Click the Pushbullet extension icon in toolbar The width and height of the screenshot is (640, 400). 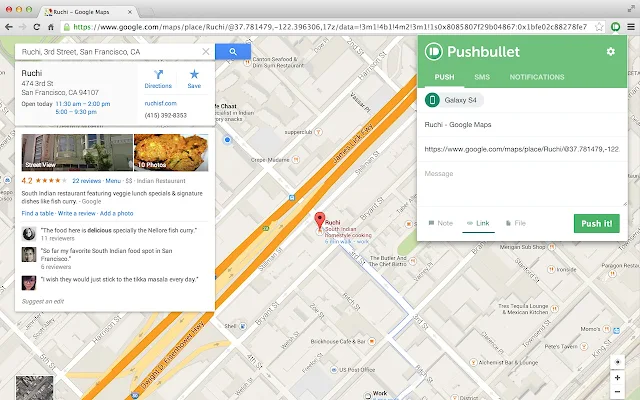point(616,27)
